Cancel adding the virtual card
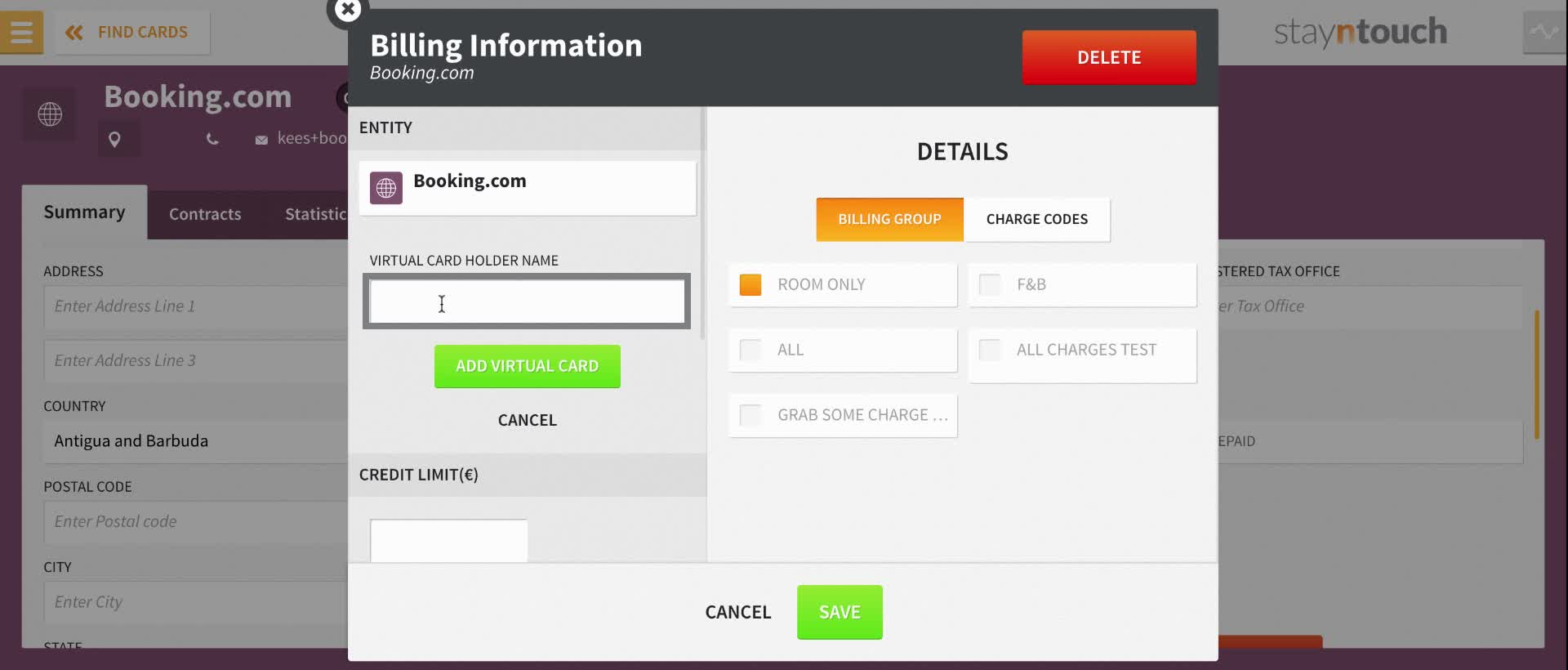This screenshot has width=1568, height=670. point(528,420)
